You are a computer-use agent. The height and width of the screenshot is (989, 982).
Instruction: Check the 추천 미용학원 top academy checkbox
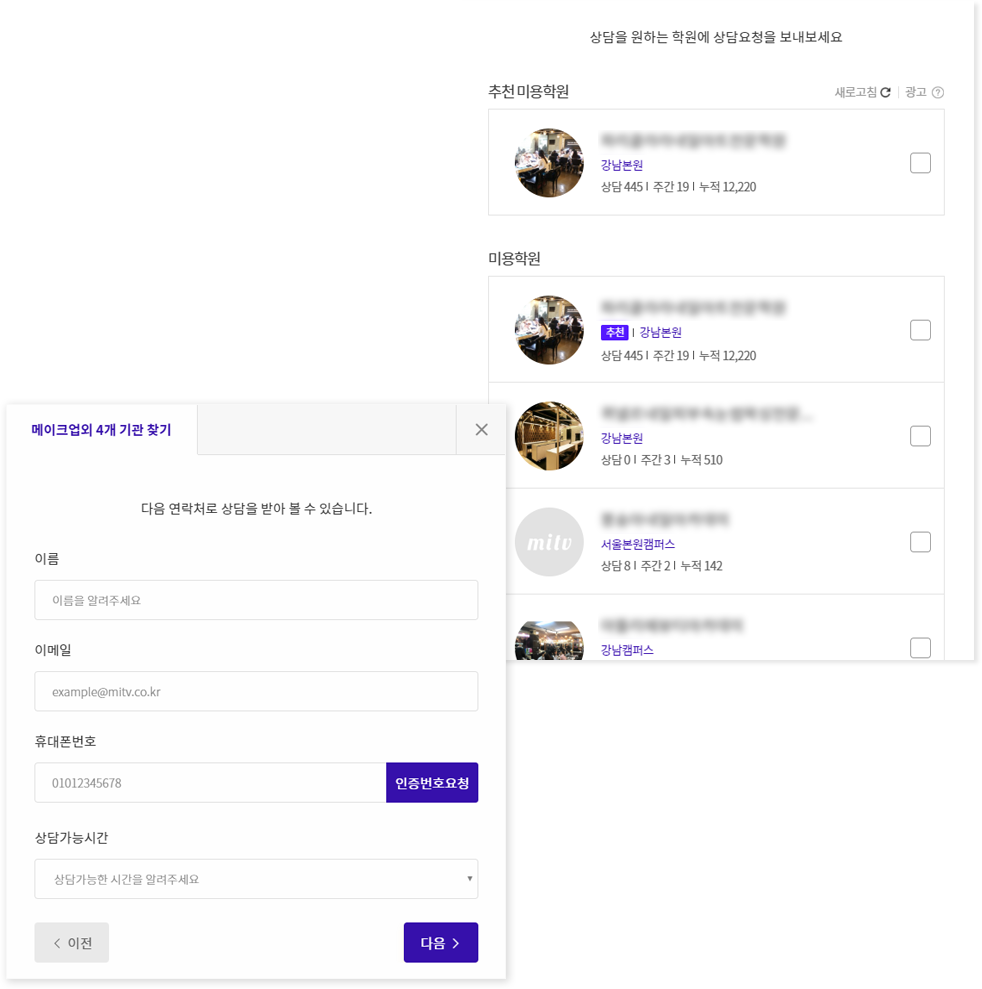click(920, 163)
